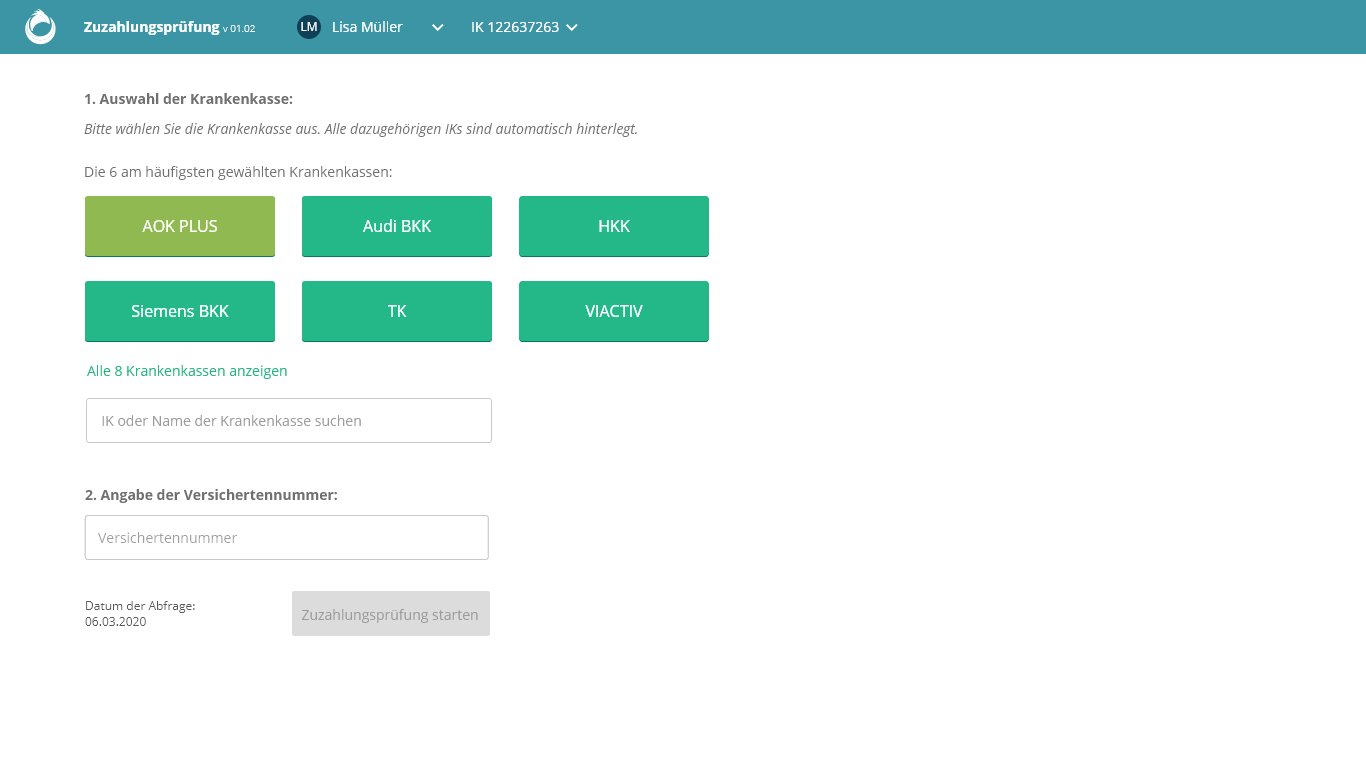Click heading 2. Angabe der Versichertennummer
This screenshot has width=1366, height=766.
point(211,495)
